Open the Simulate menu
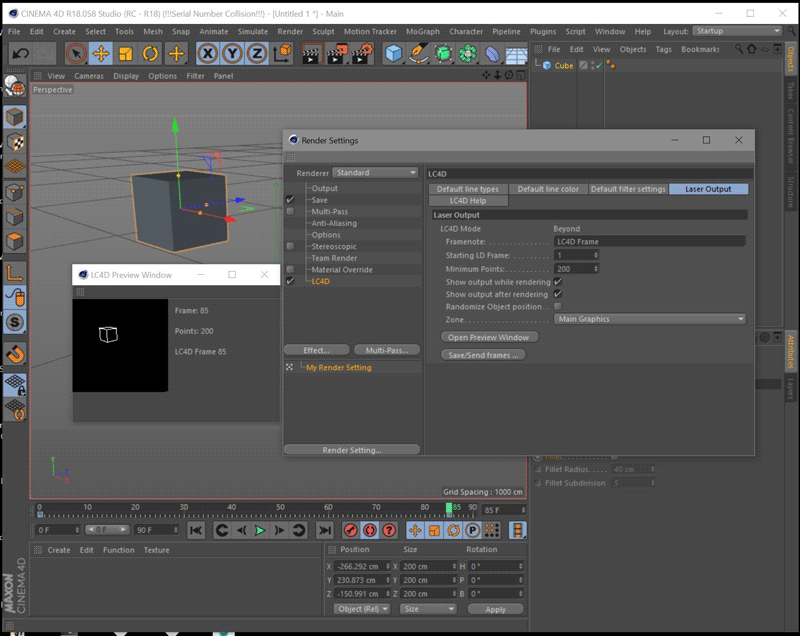This screenshot has height=636, width=800. [x=253, y=32]
